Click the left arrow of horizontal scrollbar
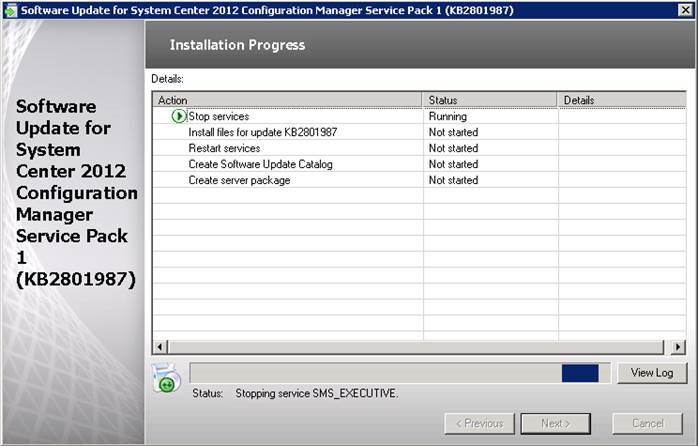 pos(159,346)
